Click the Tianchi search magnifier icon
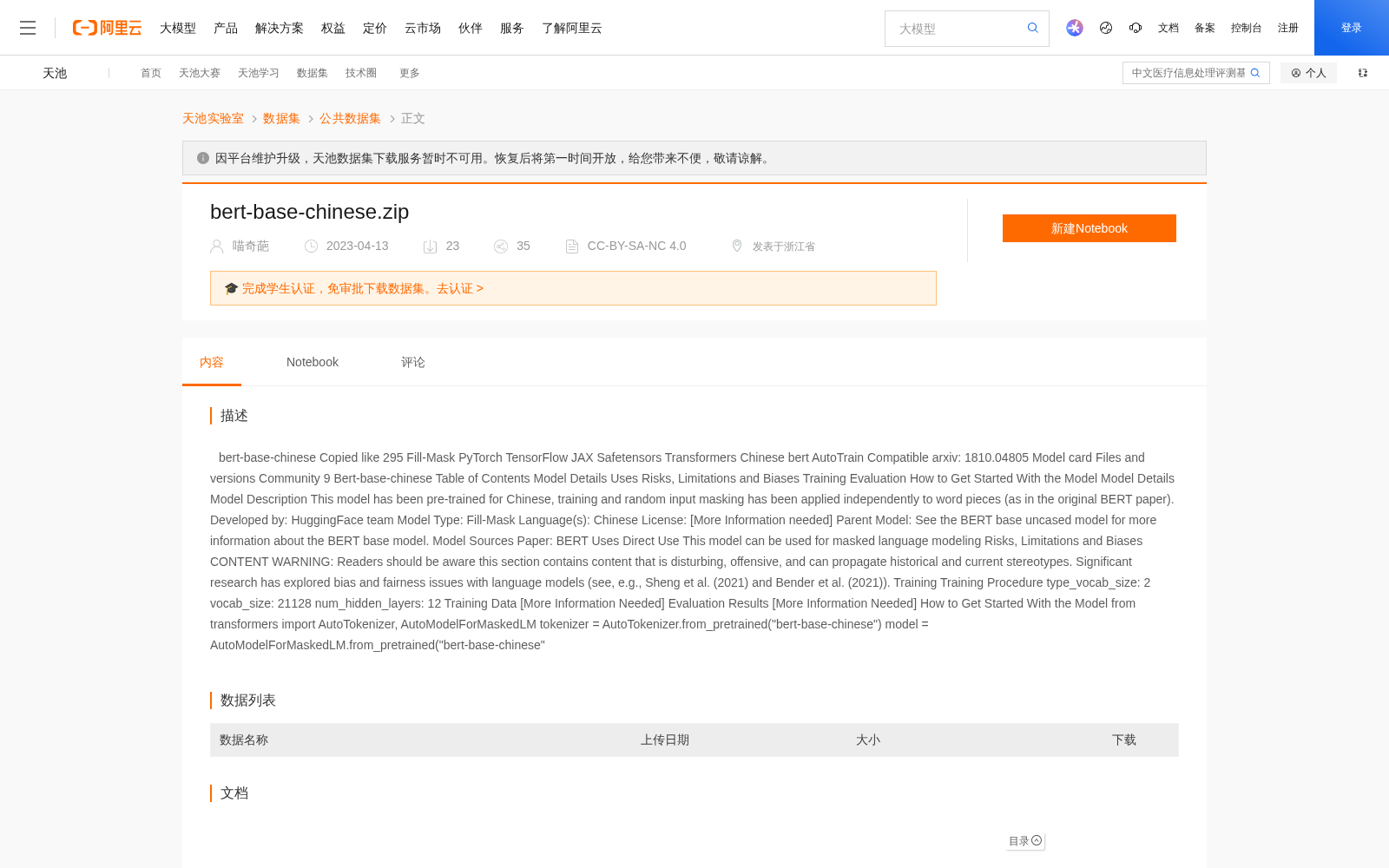Viewport: 1389px width, 868px height. click(1255, 73)
